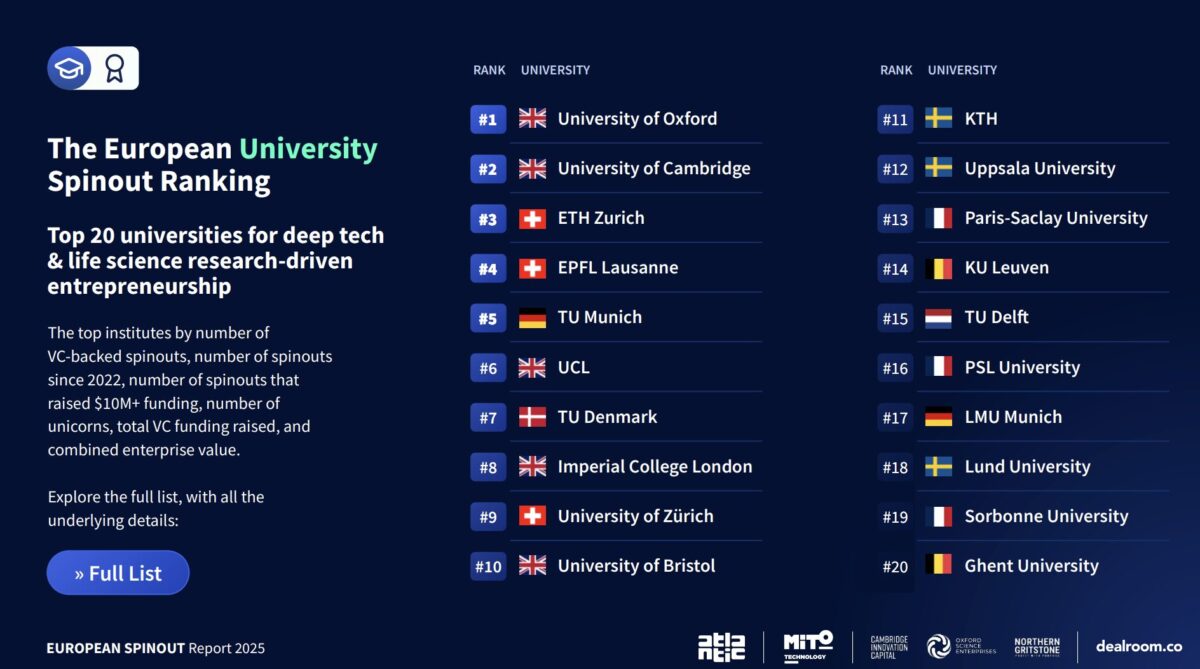Click the Oxford Science Enterprises spiral logo
1200x669 pixels.
tap(941, 647)
